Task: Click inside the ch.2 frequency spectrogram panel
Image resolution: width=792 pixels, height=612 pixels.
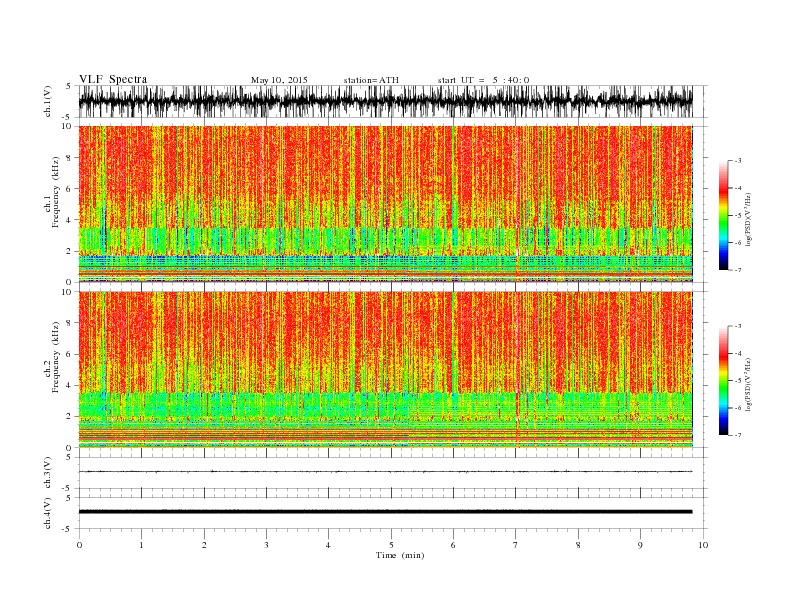Action: pyautogui.click(x=385, y=370)
